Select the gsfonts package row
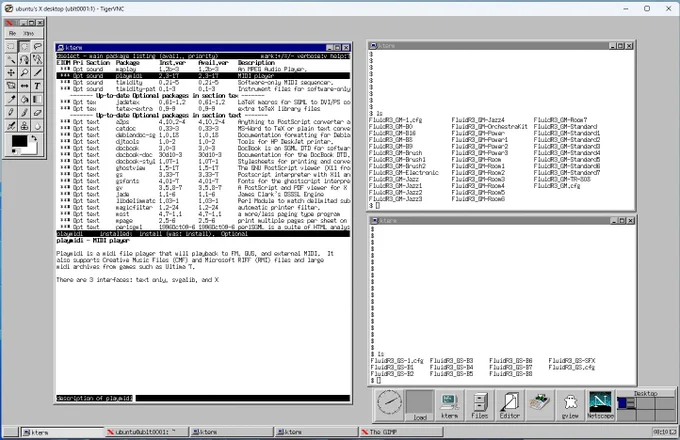 tap(203, 181)
